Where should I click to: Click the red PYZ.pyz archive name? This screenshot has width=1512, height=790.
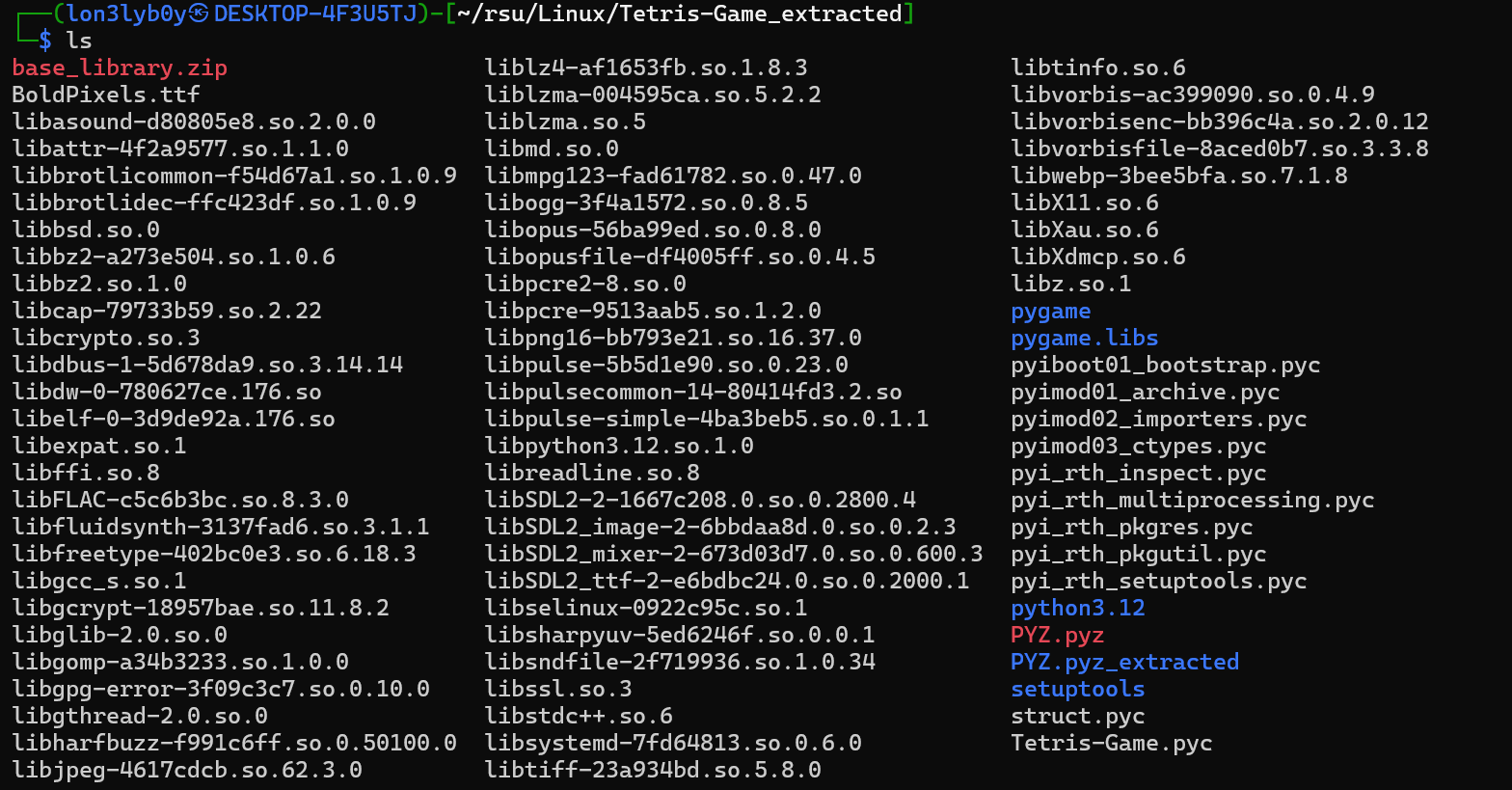point(1057,636)
